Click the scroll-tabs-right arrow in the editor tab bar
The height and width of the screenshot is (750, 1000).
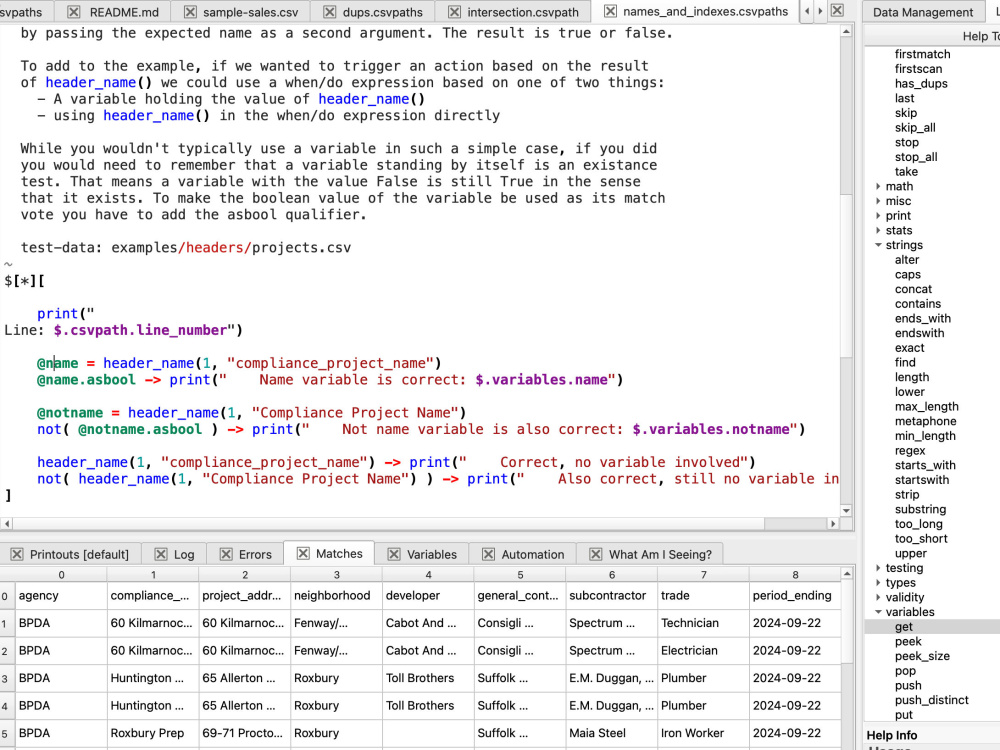point(820,11)
